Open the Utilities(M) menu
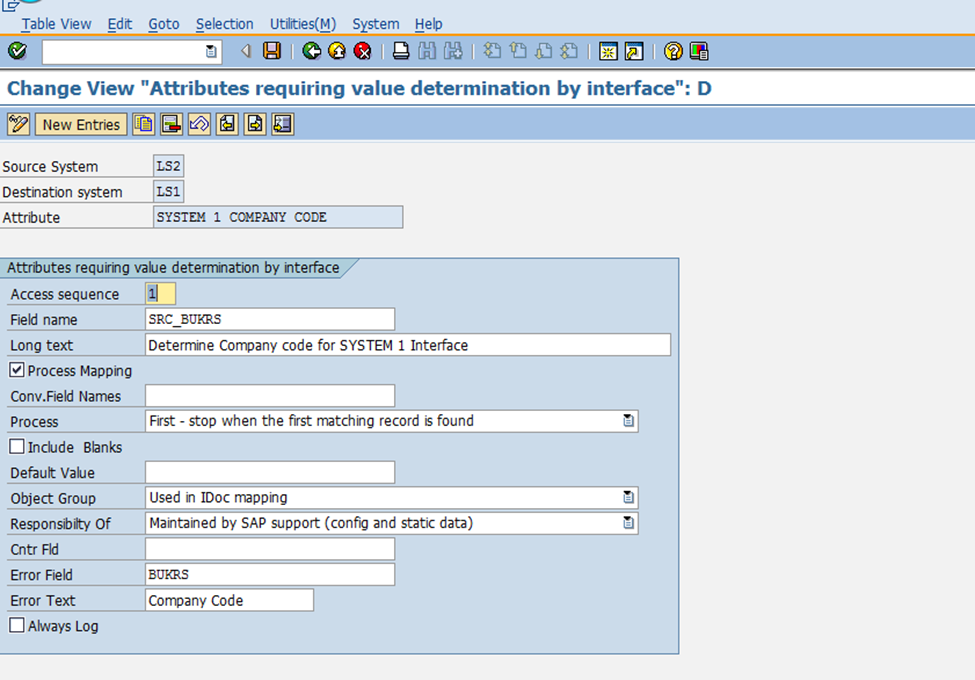 tap(302, 24)
